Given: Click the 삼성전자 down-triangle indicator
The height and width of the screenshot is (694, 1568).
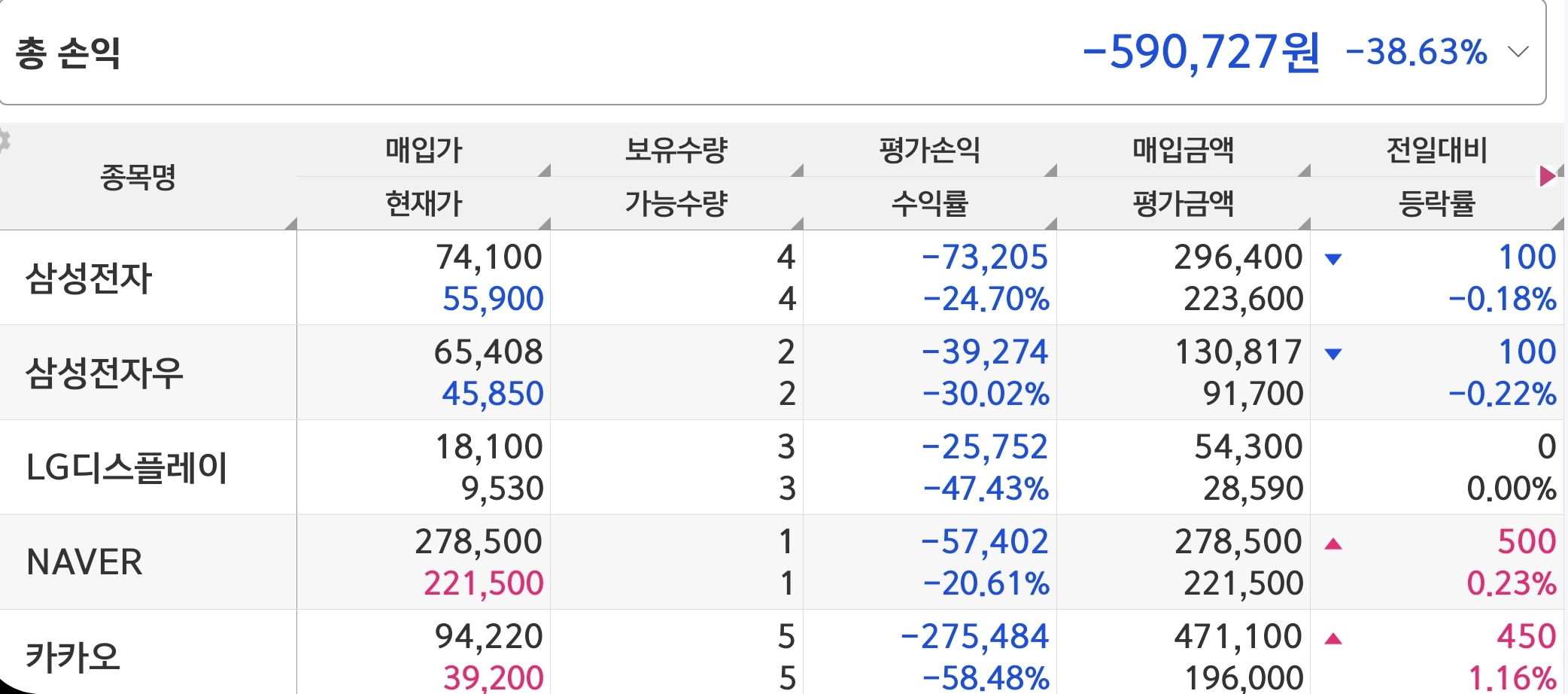Looking at the screenshot, I should [x=1333, y=260].
